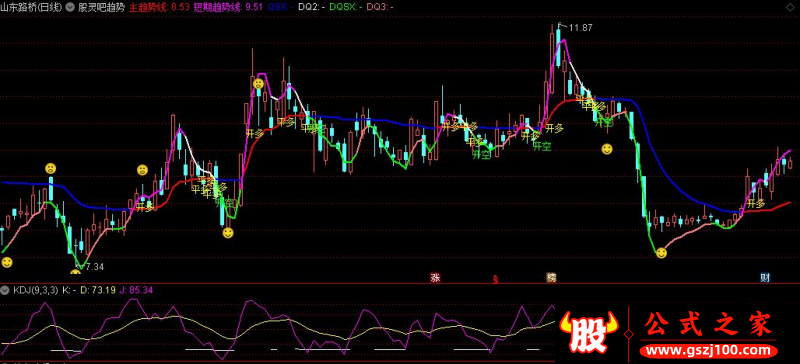Expand the KDJ(9,3,3) indicator dropdown arrow
Screen dimensions: 800x364
click(x=6, y=290)
